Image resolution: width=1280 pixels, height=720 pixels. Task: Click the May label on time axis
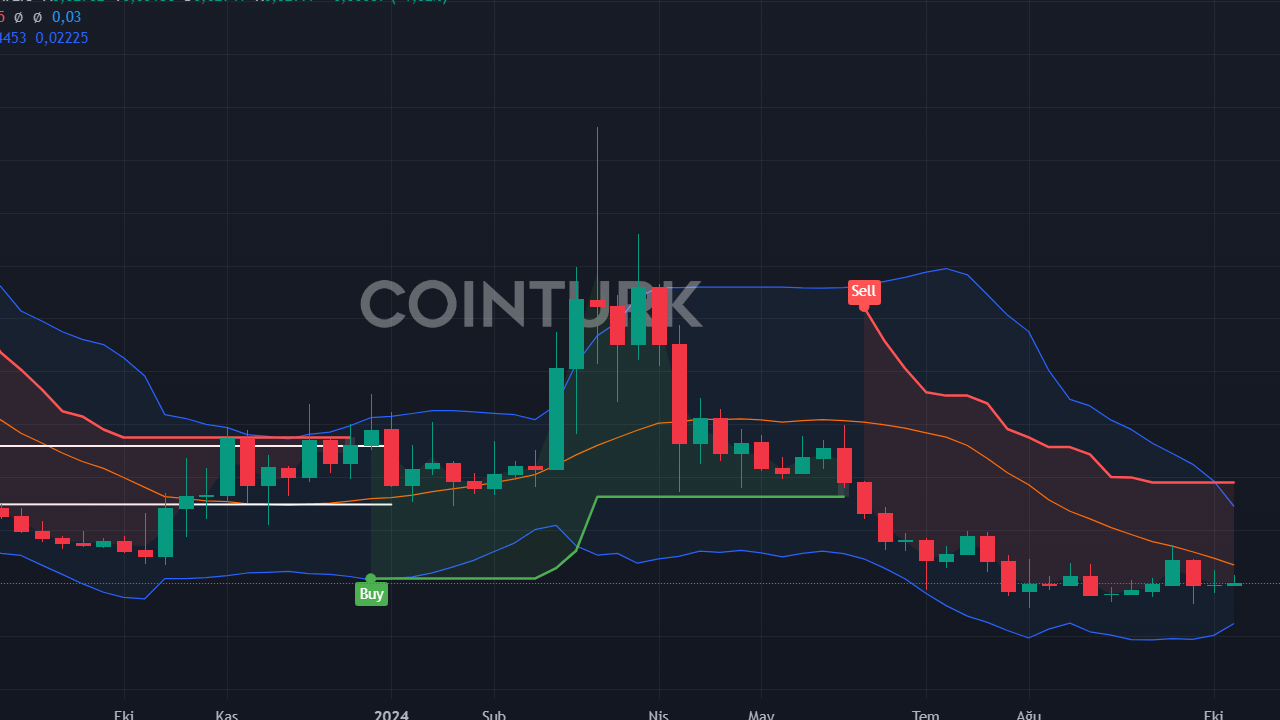point(761,714)
